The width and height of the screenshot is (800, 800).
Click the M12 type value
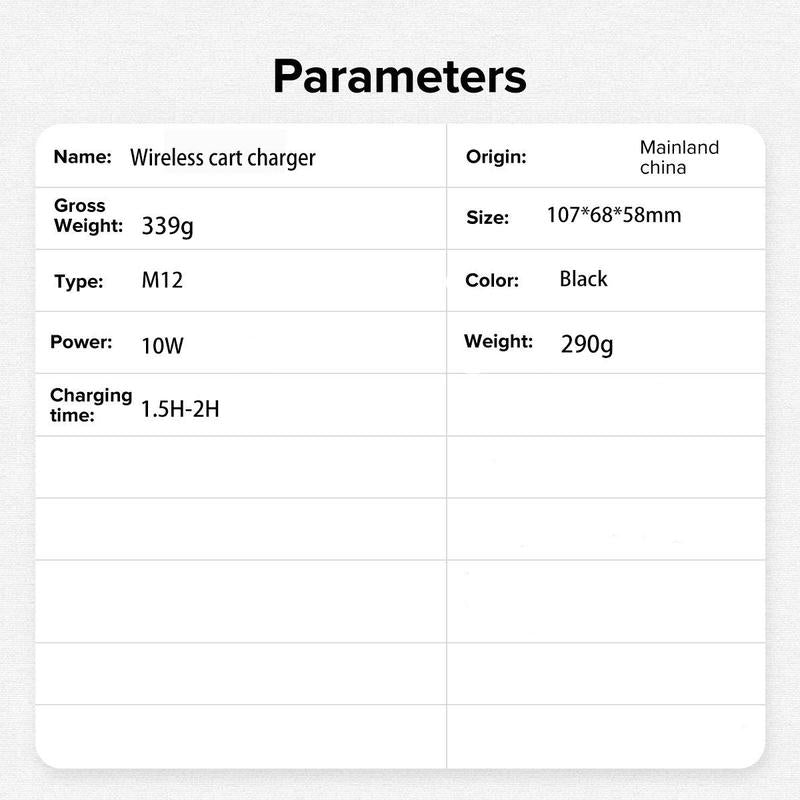[162, 280]
